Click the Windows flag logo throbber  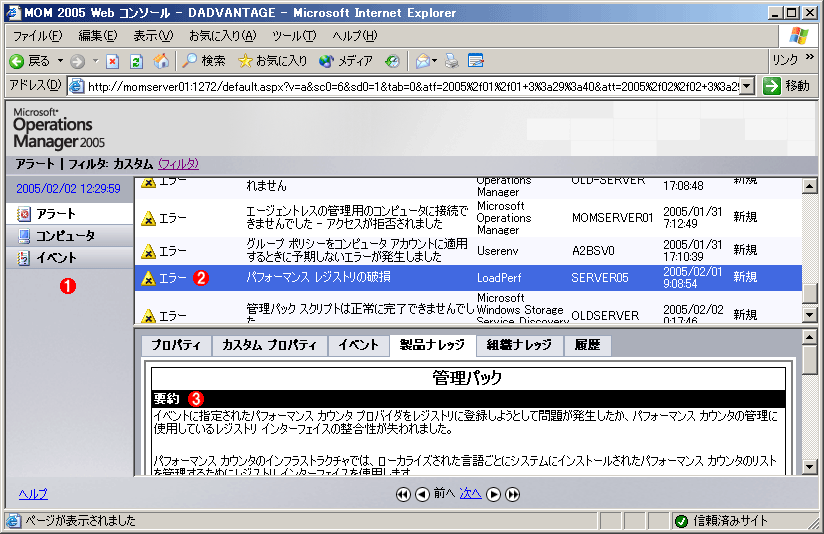(799, 36)
